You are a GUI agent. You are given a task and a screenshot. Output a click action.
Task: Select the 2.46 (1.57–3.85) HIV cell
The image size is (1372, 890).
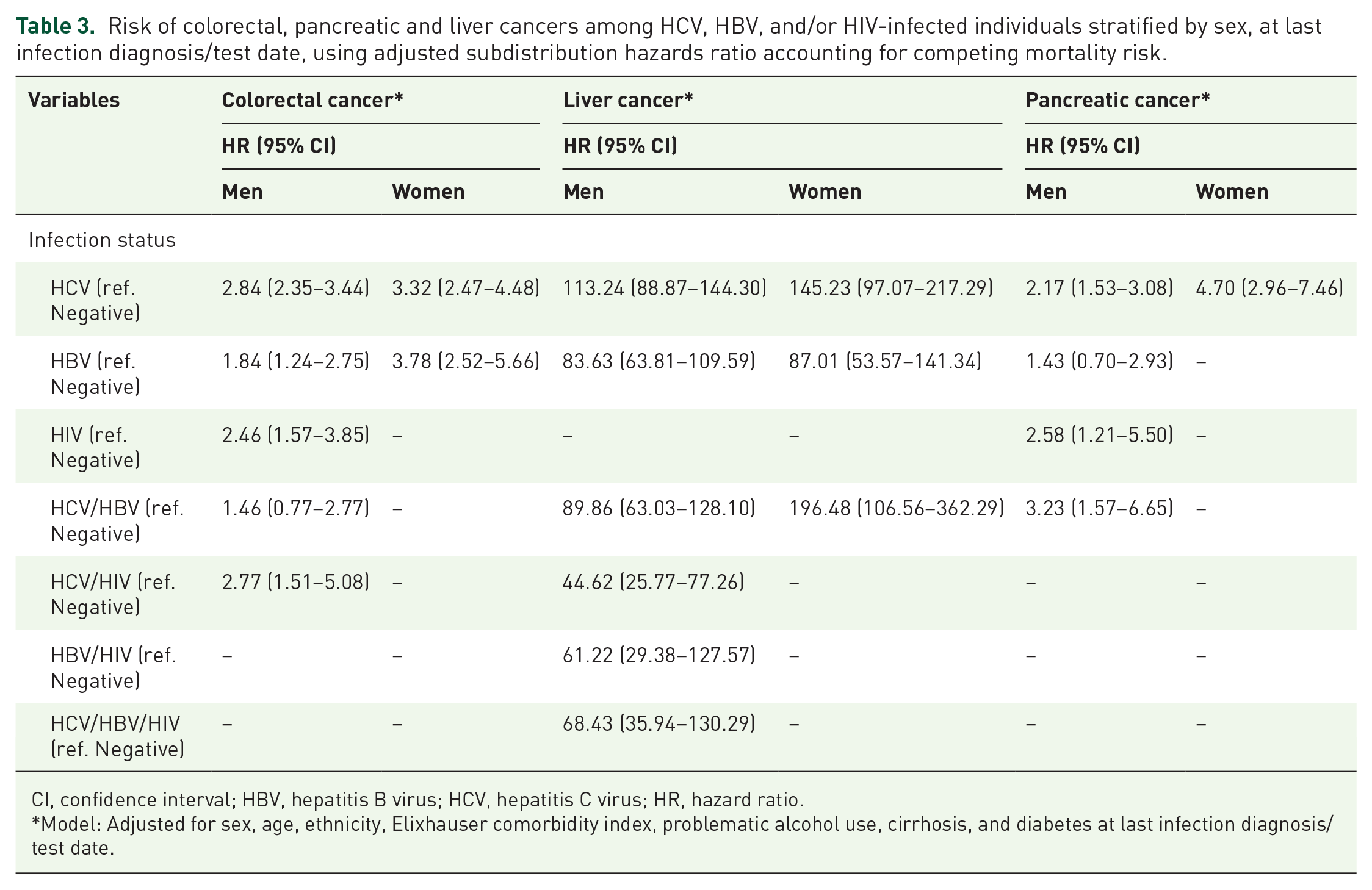click(x=296, y=435)
